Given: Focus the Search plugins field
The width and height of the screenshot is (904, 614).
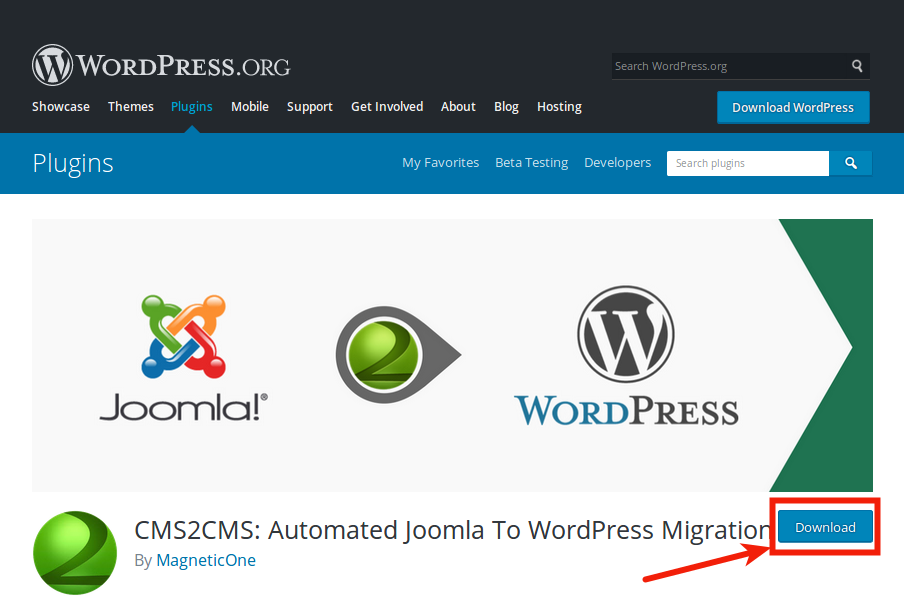Looking at the screenshot, I should pos(748,163).
